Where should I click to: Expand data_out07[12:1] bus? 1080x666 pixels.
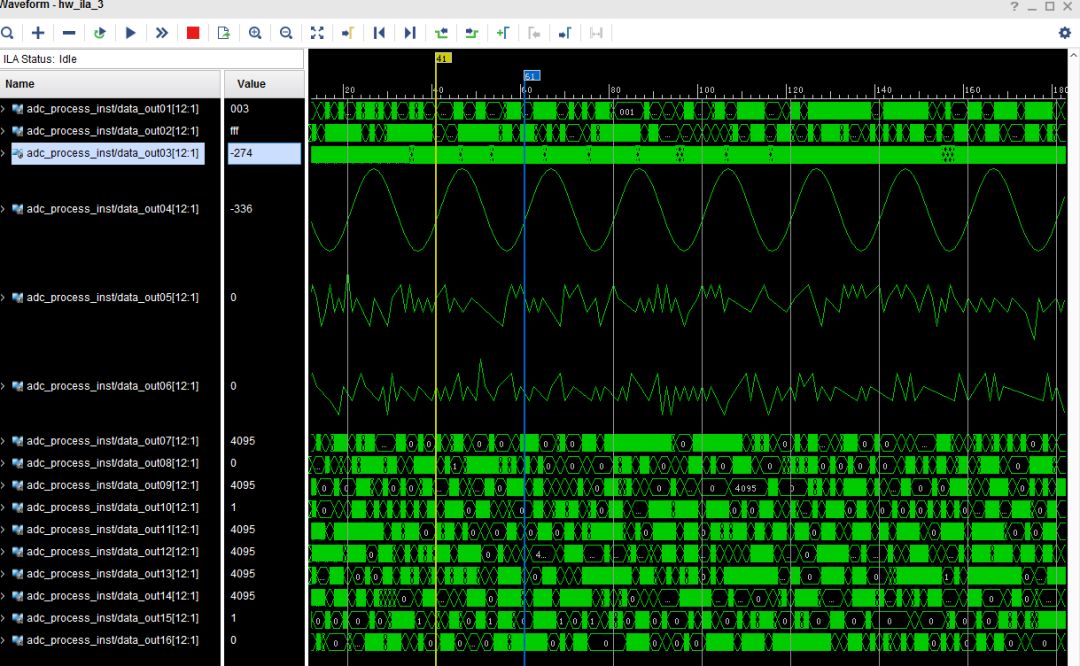point(3,441)
